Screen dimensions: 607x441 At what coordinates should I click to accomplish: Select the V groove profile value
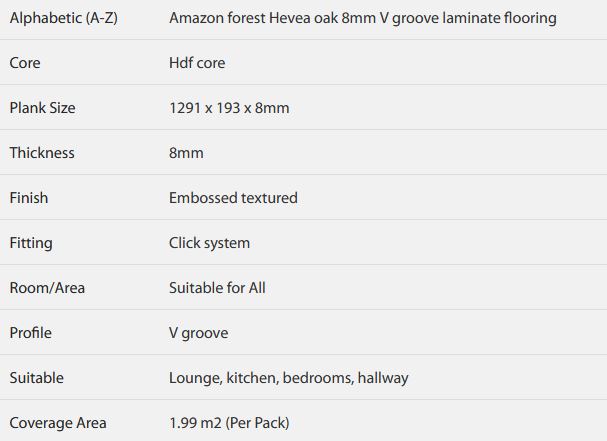point(199,333)
